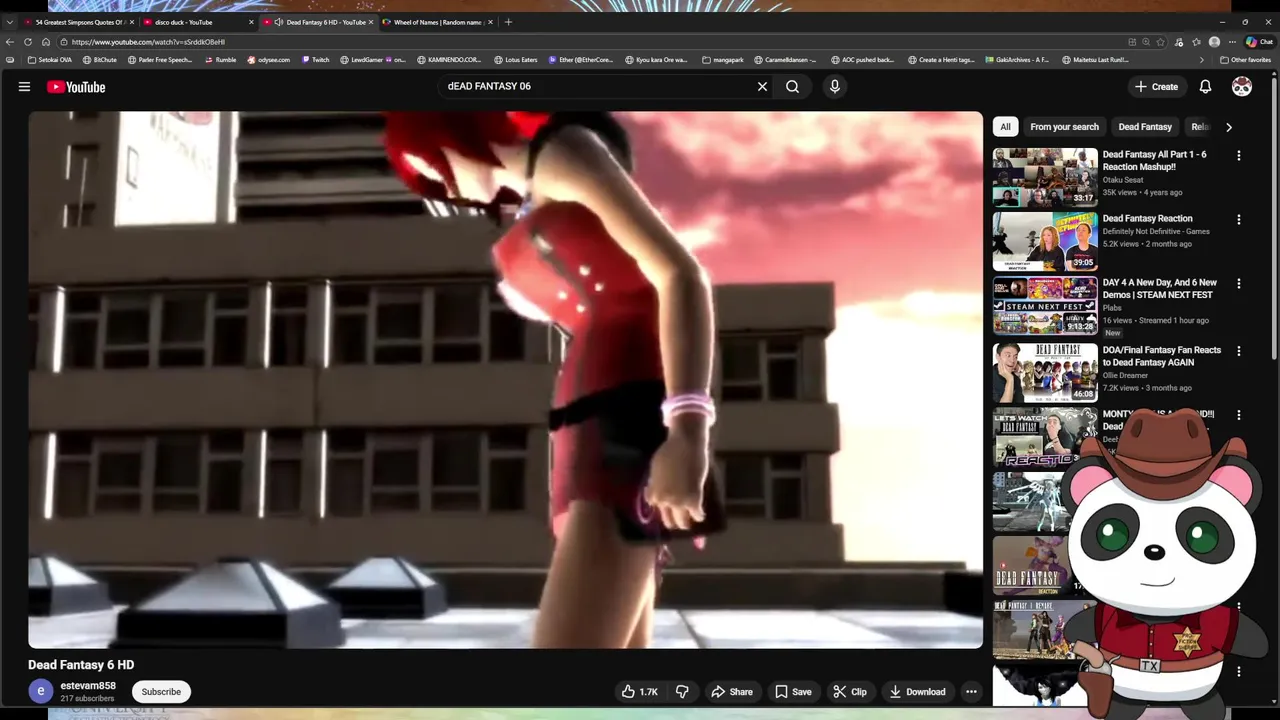Show more bookmarks with the overflow chevron
Screen dimensions: 1280x720
point(1201,60)
